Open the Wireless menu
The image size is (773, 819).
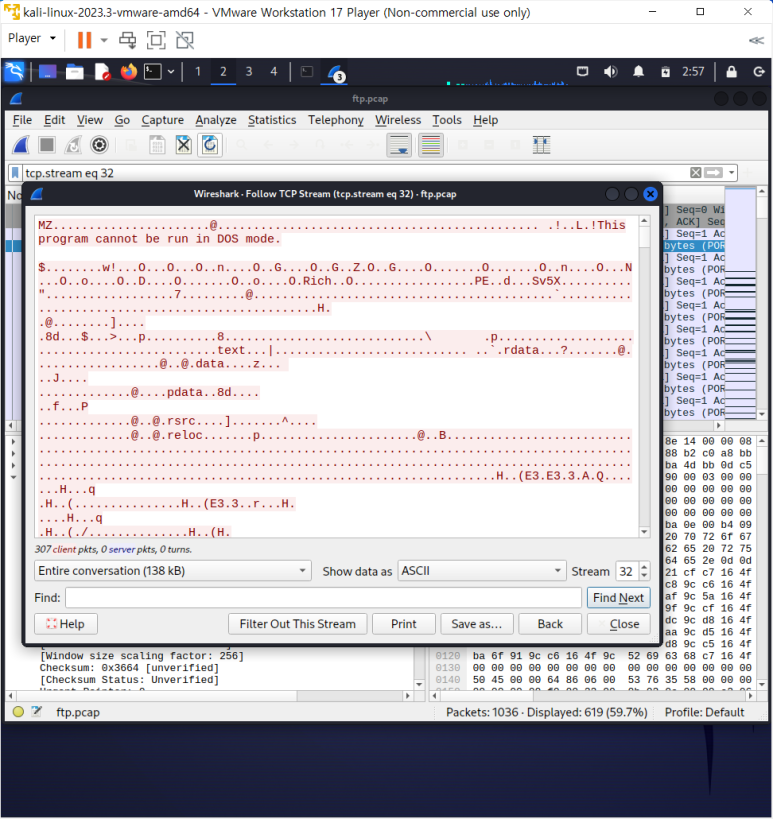397,120
